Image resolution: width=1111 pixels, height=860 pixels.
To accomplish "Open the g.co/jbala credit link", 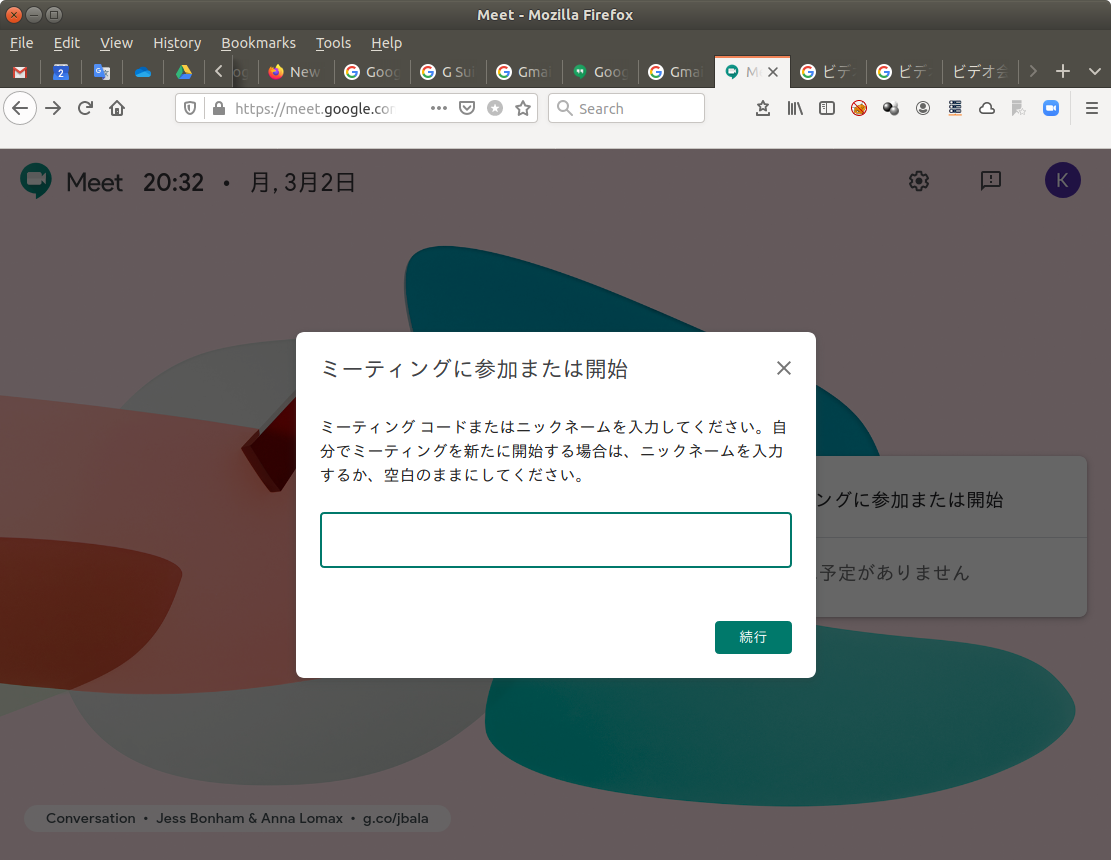I will [395, 818].
